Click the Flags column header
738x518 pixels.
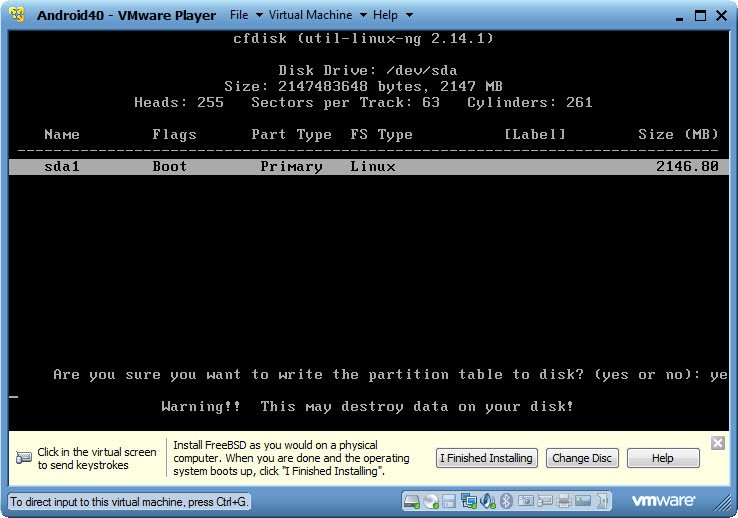[x=174, y=135]
